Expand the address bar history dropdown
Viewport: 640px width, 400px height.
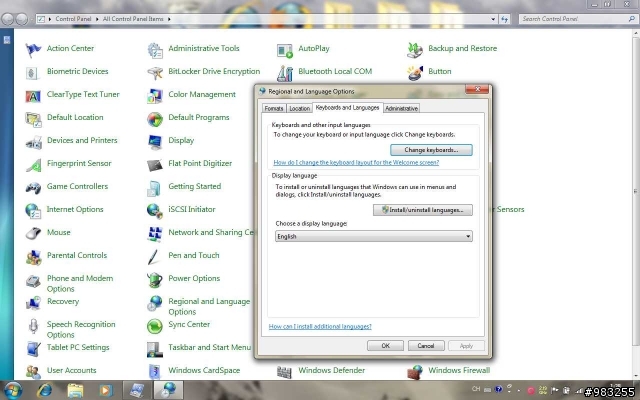pyautogui.click(x=493, y=19)
